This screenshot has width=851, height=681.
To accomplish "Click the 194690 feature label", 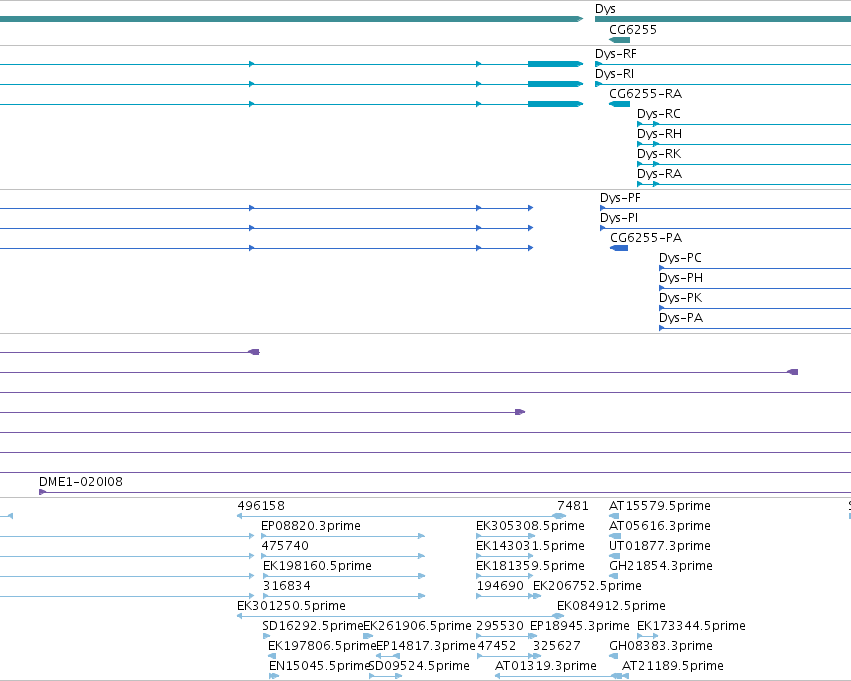I will [500, 586].
